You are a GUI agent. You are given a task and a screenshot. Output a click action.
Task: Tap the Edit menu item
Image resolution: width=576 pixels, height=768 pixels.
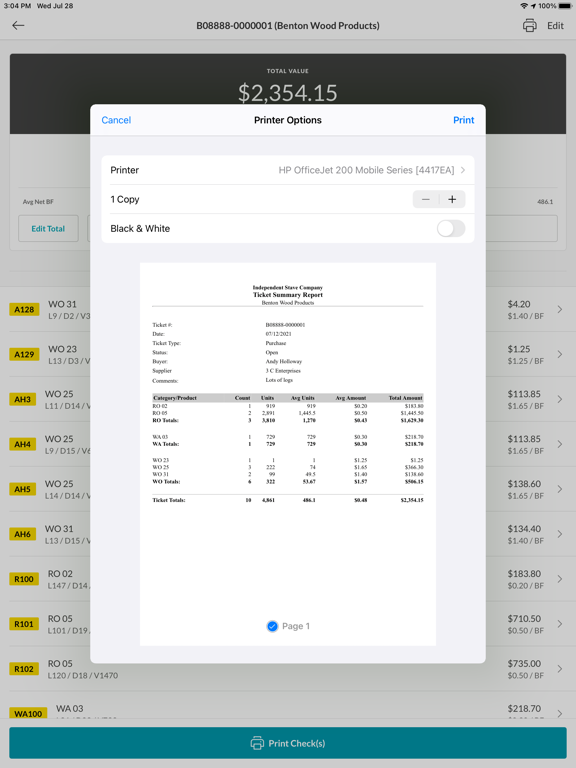point(555,25)
